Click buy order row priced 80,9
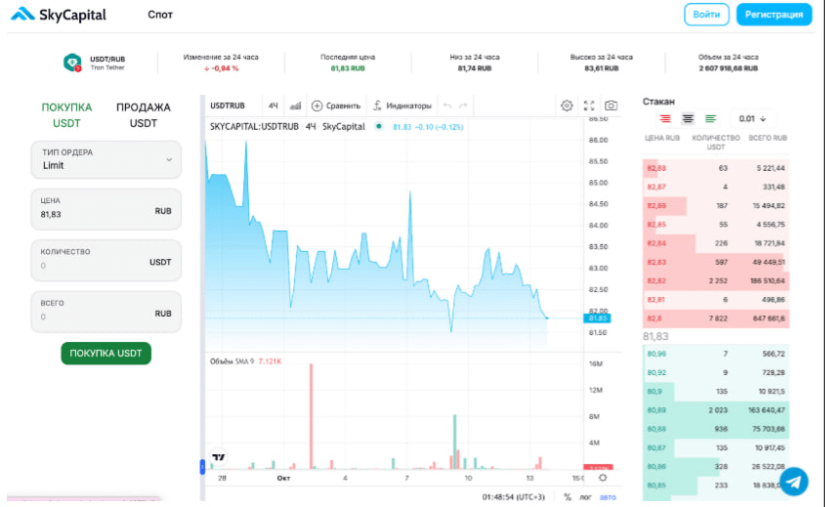 coord(716,391)
